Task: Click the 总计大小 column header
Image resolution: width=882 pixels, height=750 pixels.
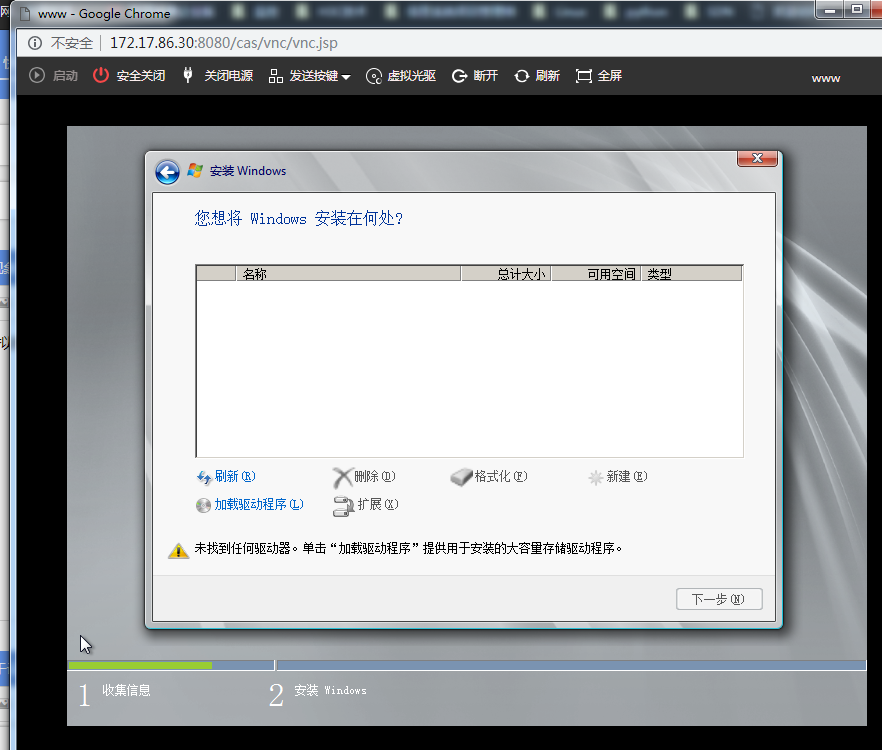Action: coord(506,273)
